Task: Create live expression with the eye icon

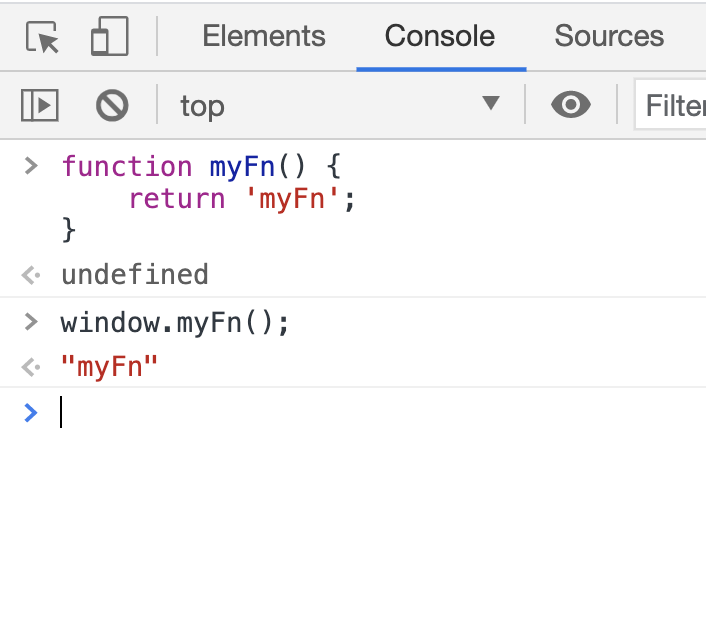Action: [570, 105]
